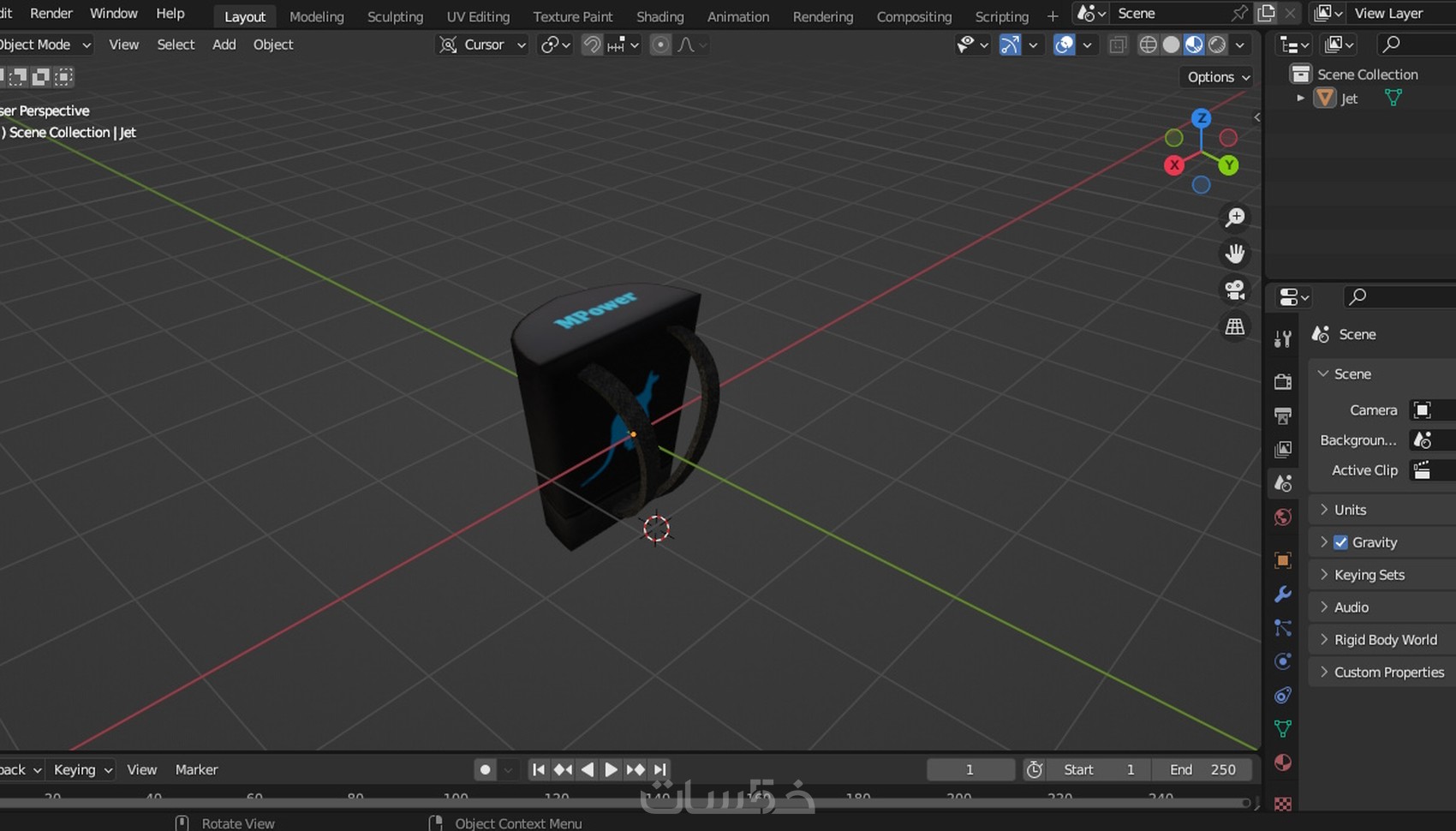The image size is (1456, 831).
Task: Switch to the UV Editing workspace tab
Action: point(478,16)
